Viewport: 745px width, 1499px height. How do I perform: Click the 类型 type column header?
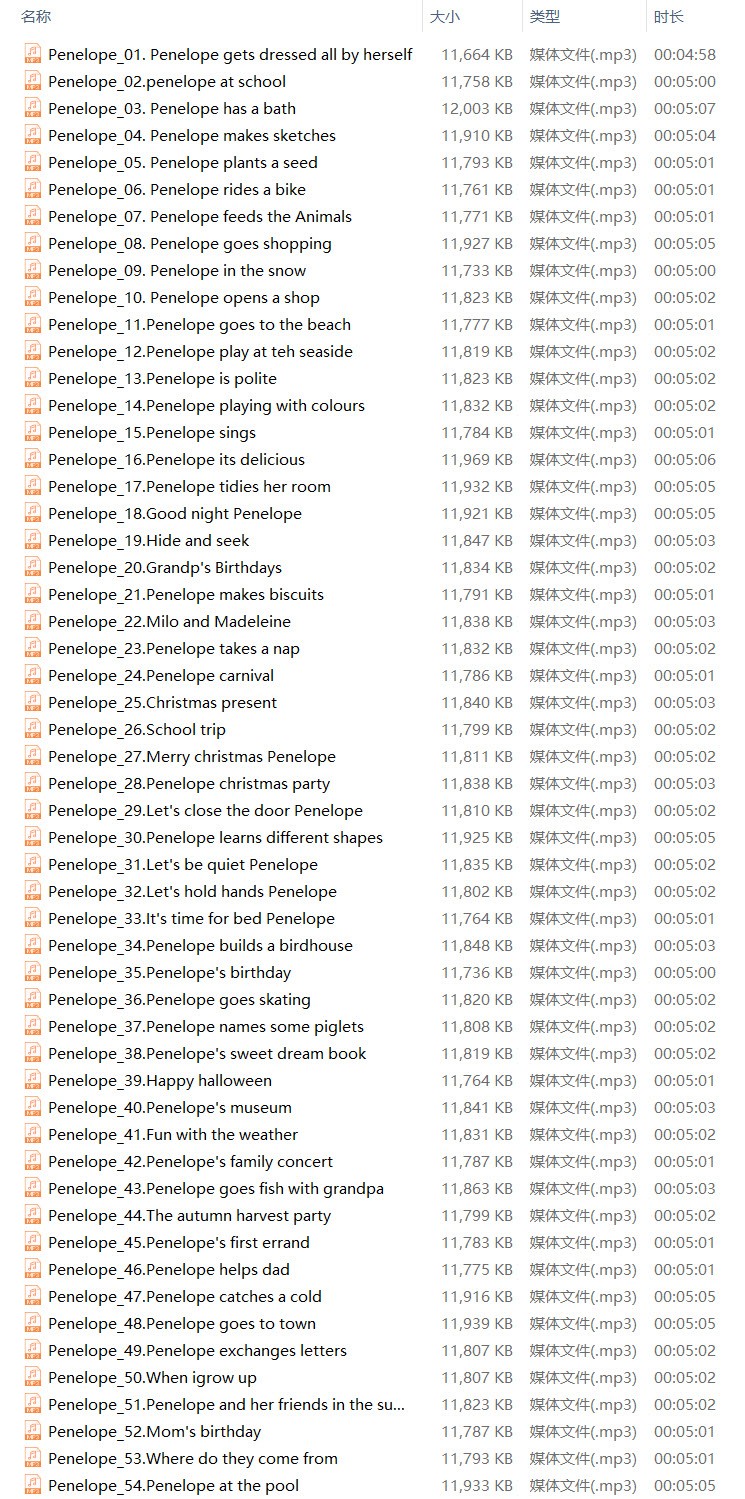coord(545,17)
